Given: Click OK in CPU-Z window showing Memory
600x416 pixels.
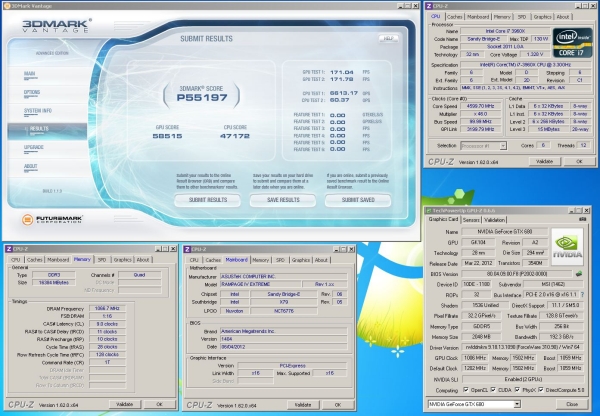Looking at the screenshot, I should tap(160, 404).
